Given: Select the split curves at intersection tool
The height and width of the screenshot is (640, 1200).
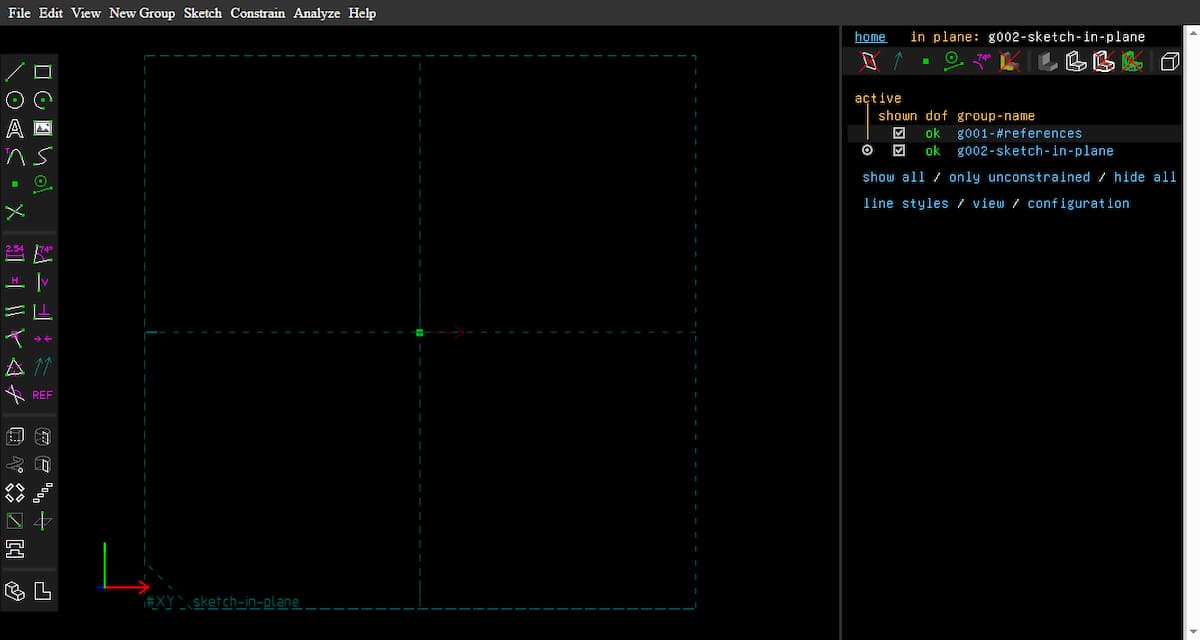Looking at the screenshot, I should click(x=15, y=212).
